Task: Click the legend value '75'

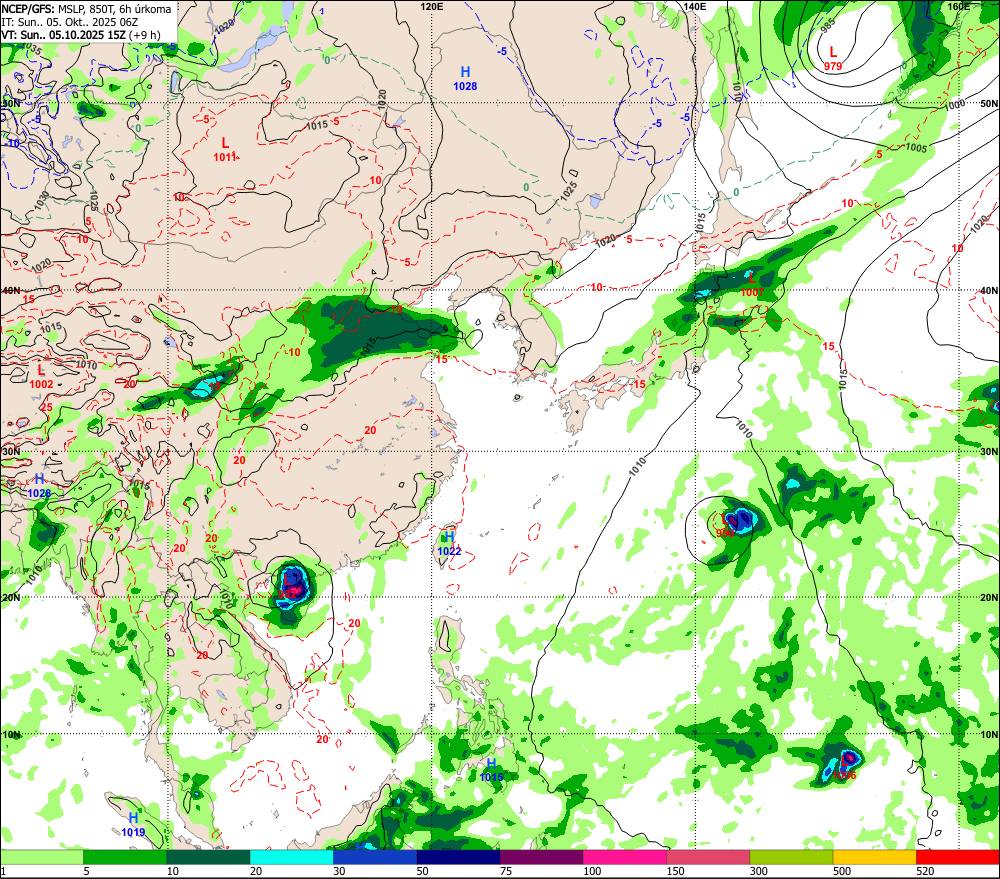Action: pos(506,871)
